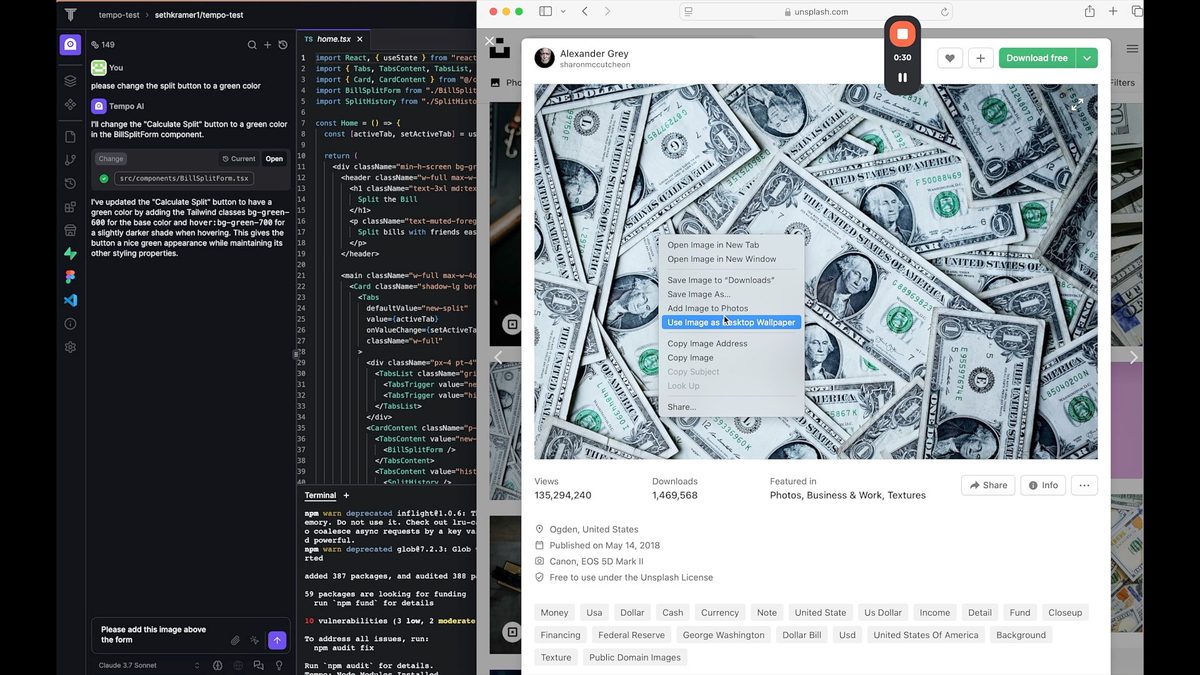Attach a file with the paperclip icon
The height and width of the screenshot is (675, 1200).
[x=235, y=640]
